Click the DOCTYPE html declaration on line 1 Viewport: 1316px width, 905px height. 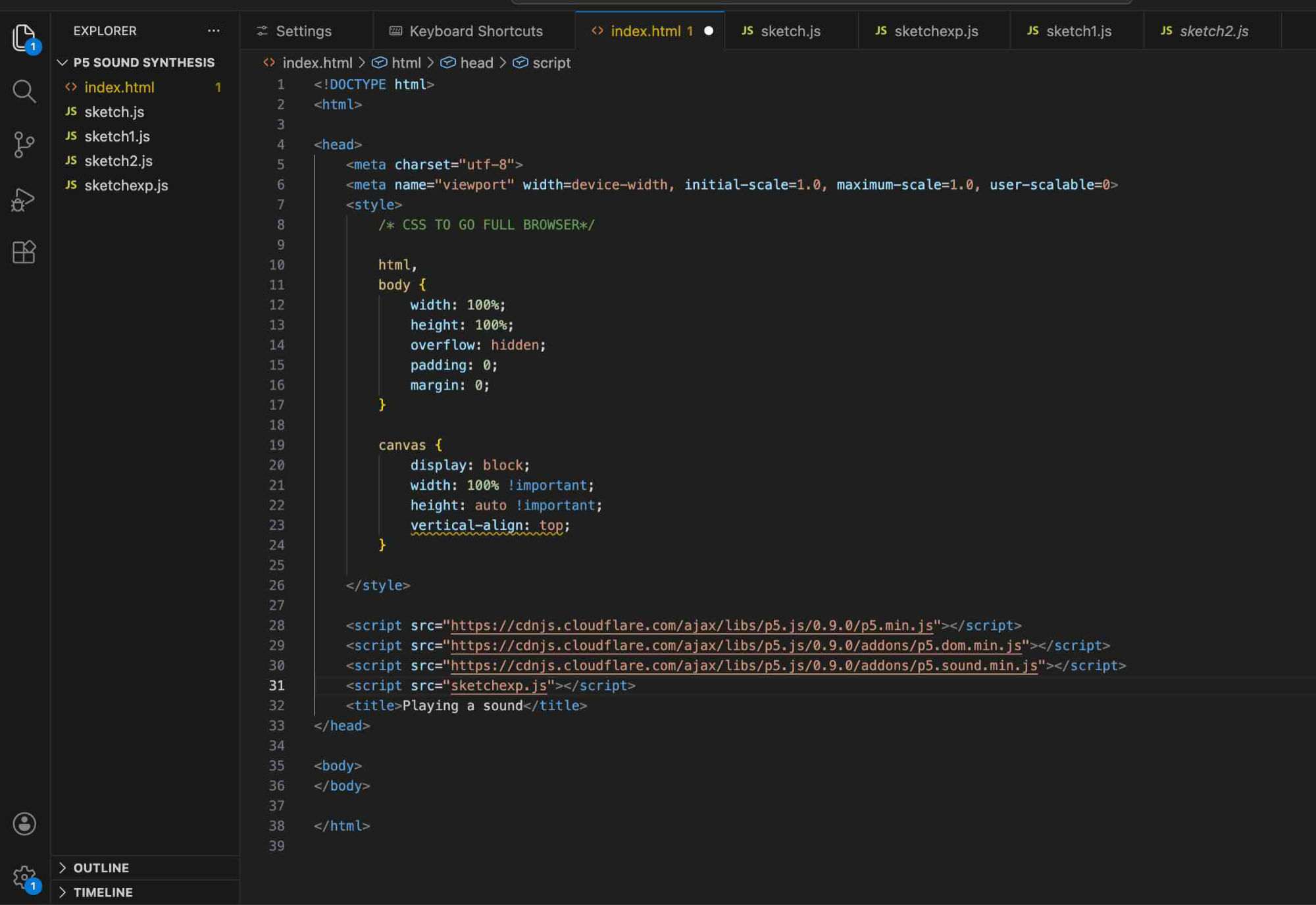pyautogui.click(x=374, y=84)
